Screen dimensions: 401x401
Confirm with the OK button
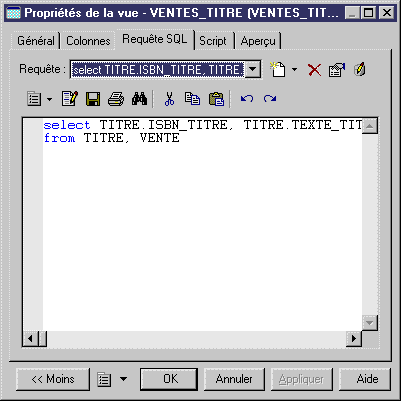point(169,379)
